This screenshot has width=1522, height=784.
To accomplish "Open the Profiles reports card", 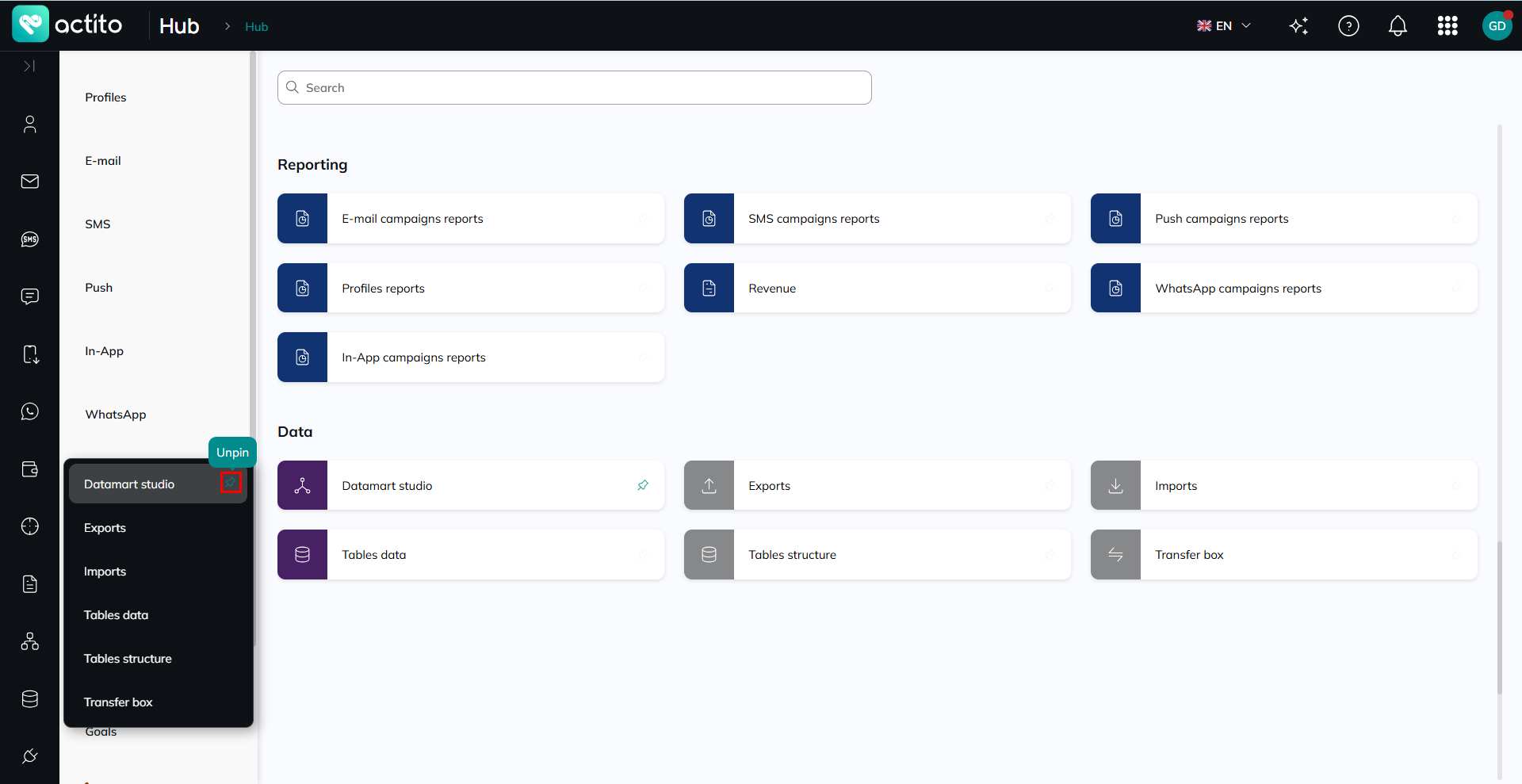I will pyautogui.click(x=470, y=289).
